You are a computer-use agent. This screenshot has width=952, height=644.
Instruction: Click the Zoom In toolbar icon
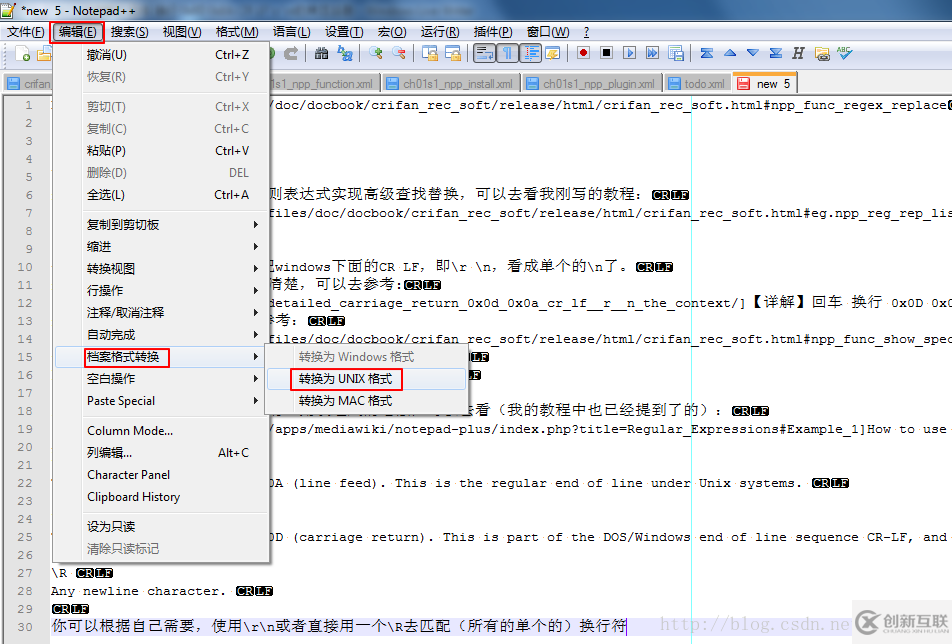click(375, 53)
